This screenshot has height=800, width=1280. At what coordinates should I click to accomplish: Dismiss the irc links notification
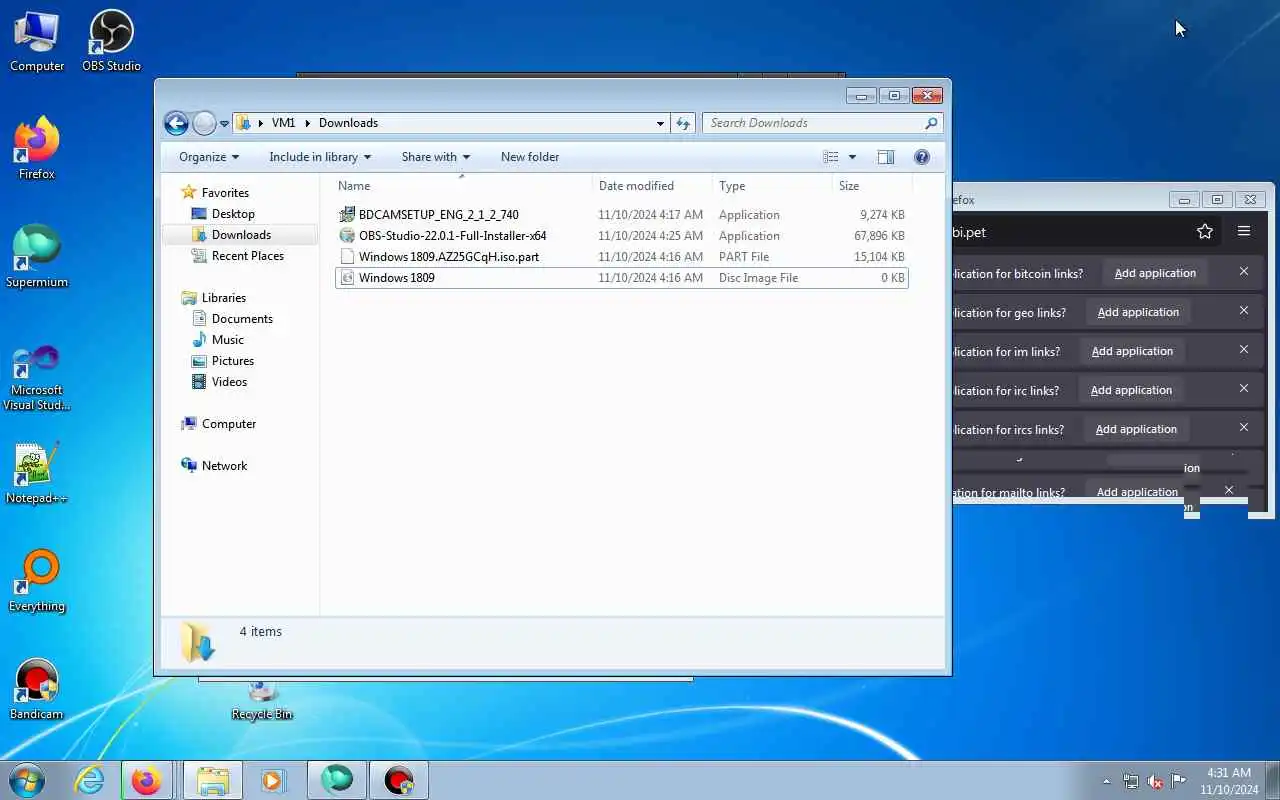pyautogui.click(x=1244, y=388)
